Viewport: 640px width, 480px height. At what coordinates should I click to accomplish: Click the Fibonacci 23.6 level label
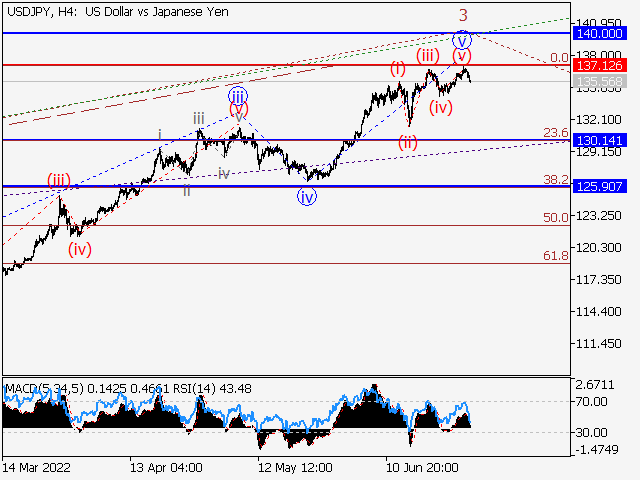pyautogui.click(x=556, y=133)
